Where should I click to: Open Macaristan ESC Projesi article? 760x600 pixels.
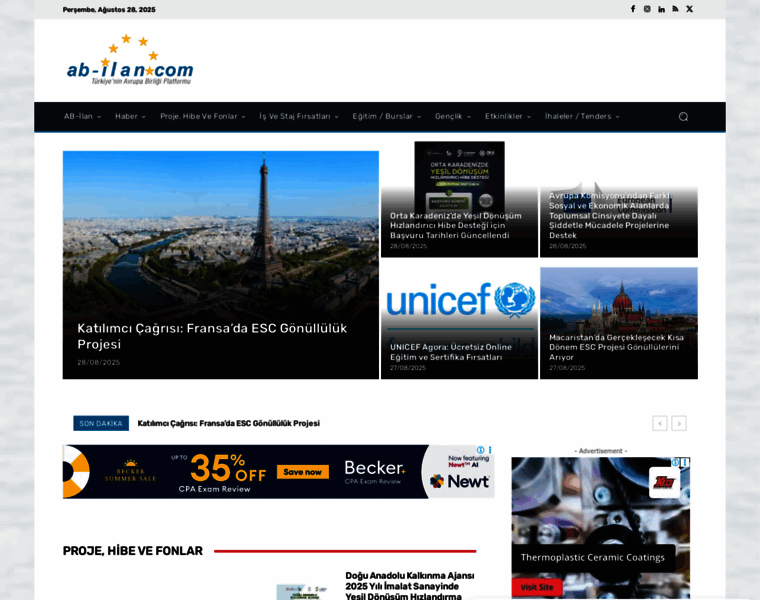[x=617, y=347]
